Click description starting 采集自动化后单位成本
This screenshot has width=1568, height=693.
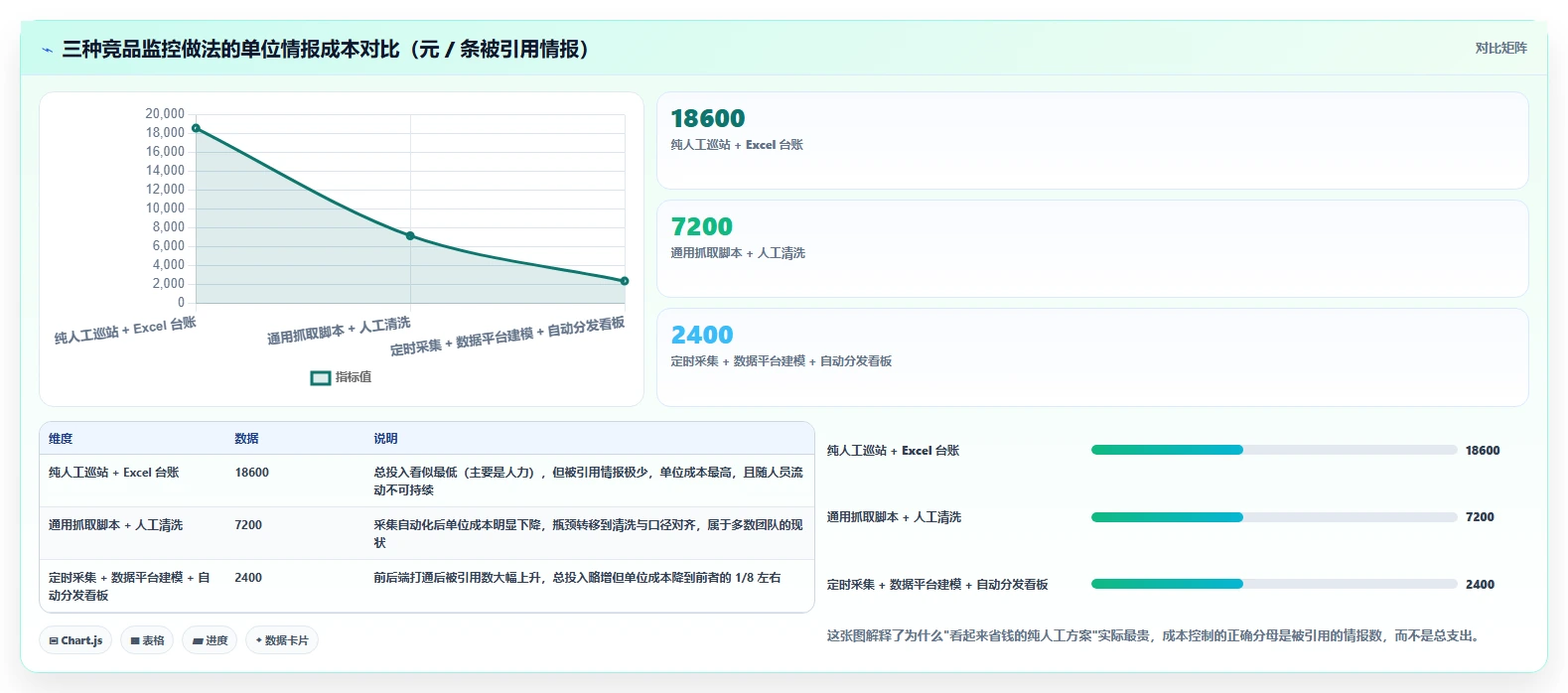coord(588,534)
